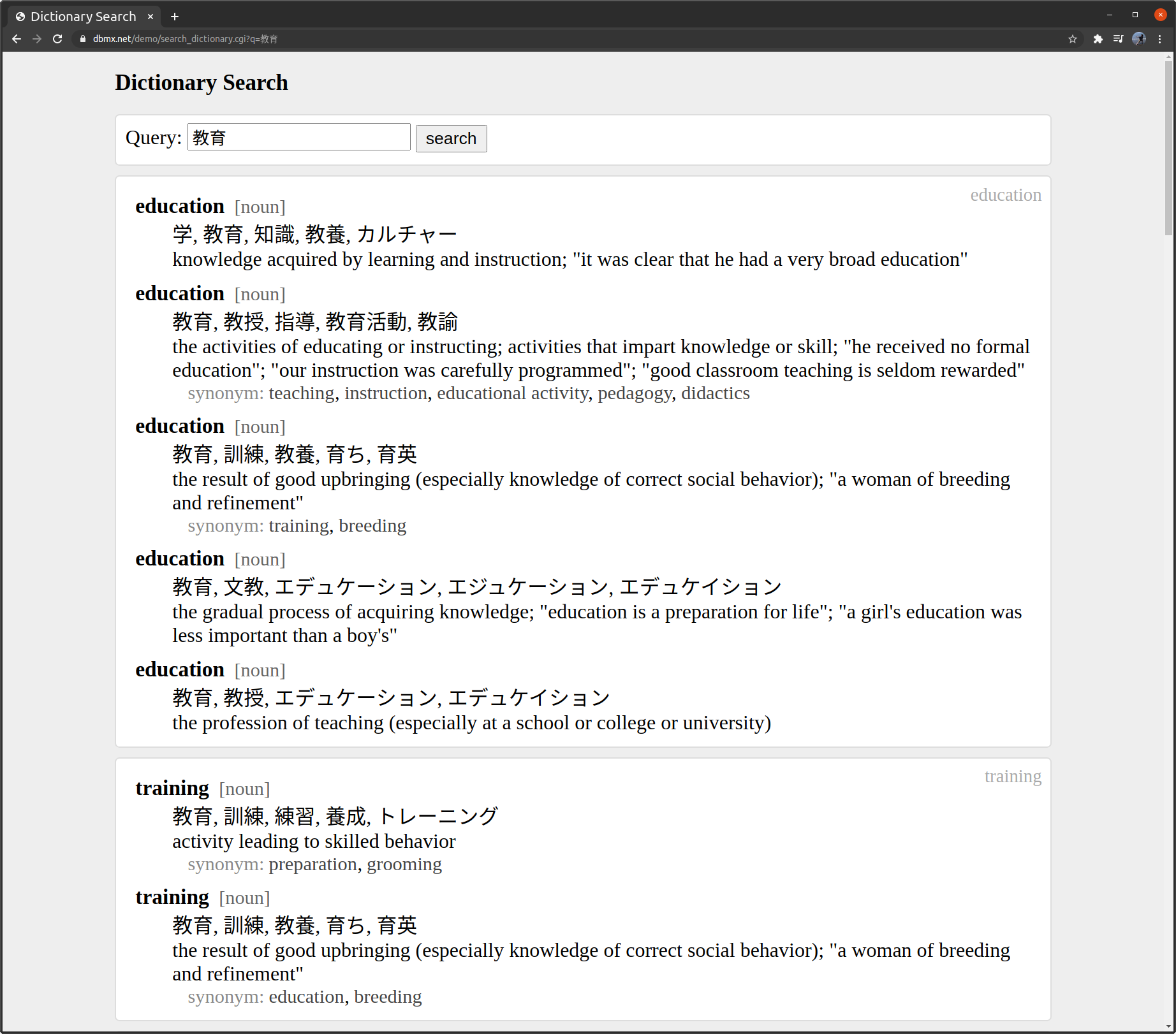1176x1034 pixels.
Task: Click the browser forward arrow
Action: coord(37,39)
